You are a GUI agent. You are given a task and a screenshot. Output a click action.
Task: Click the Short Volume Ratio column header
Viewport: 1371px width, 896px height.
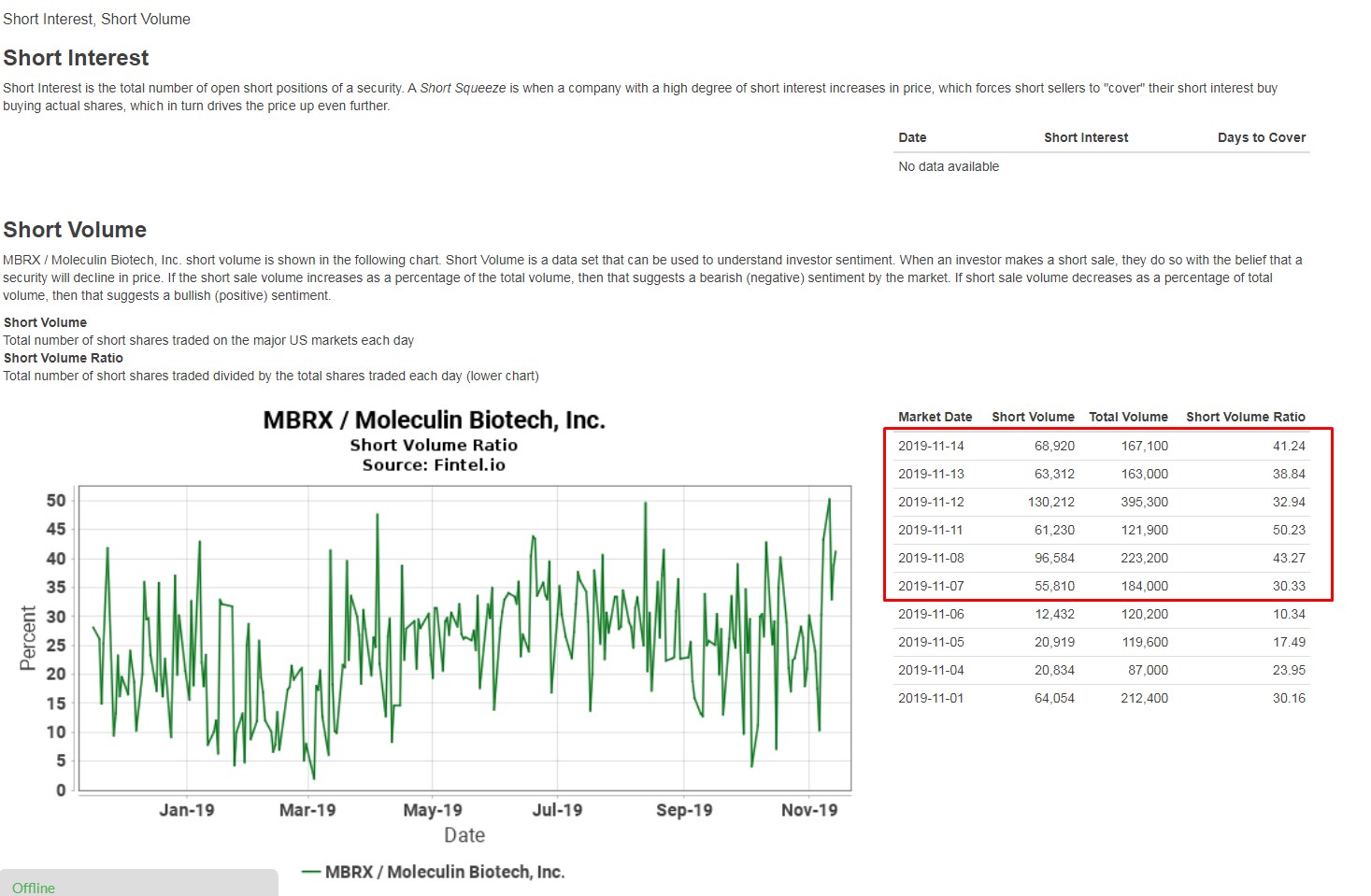(1245, 417)
